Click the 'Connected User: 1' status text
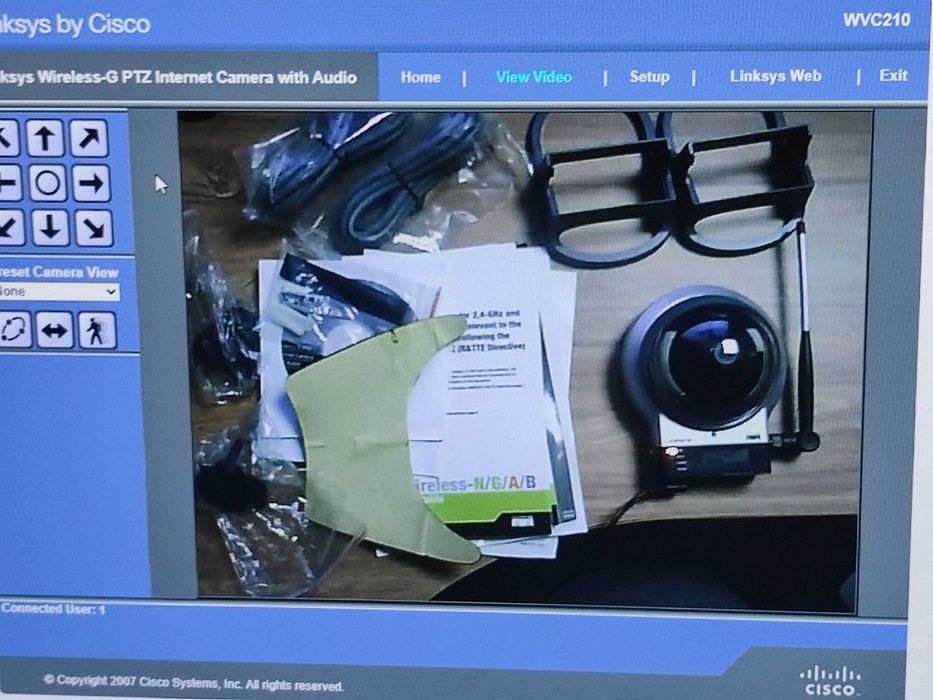Viewport: 933px width, 700px height. click(x=53, y=609)
